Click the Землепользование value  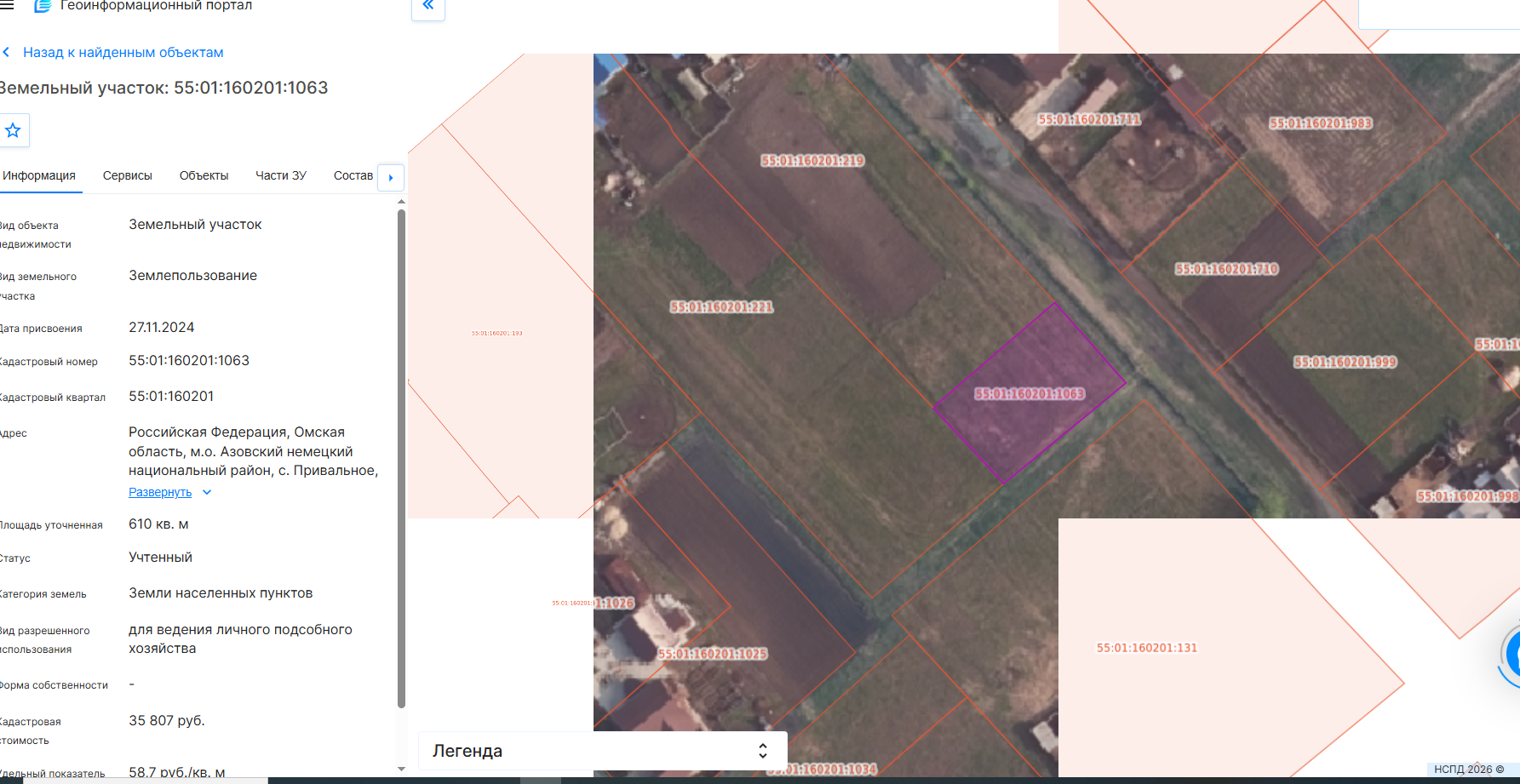[x=193, y=276]
